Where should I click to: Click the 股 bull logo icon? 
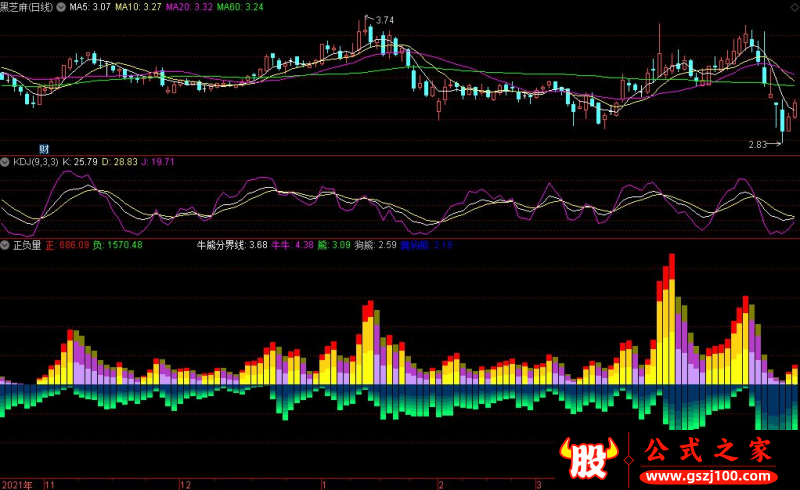[x=589, y=458]
